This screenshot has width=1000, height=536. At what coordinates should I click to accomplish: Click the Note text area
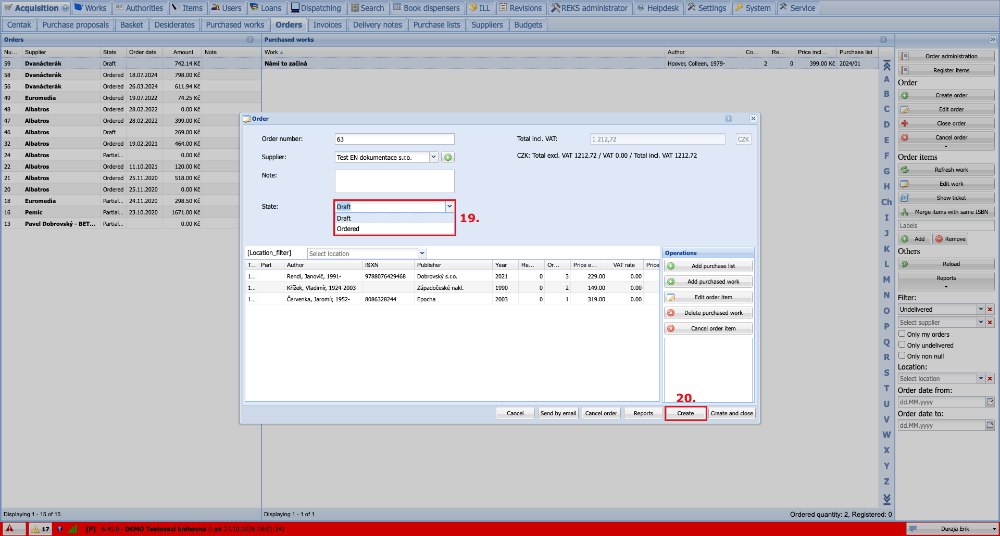[x=395, y=181]
